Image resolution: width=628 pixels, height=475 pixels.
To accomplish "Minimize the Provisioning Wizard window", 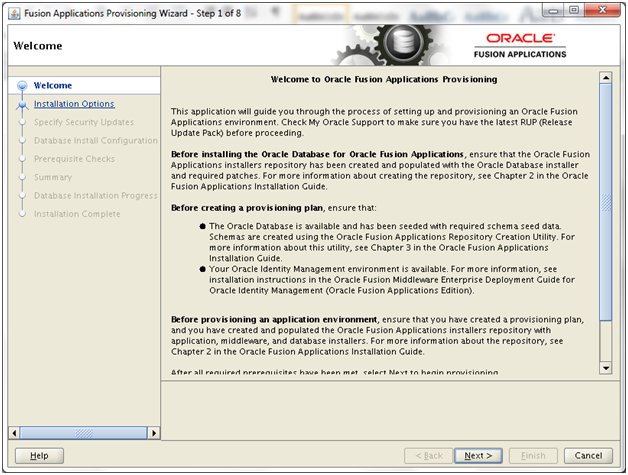I will 553,11.
